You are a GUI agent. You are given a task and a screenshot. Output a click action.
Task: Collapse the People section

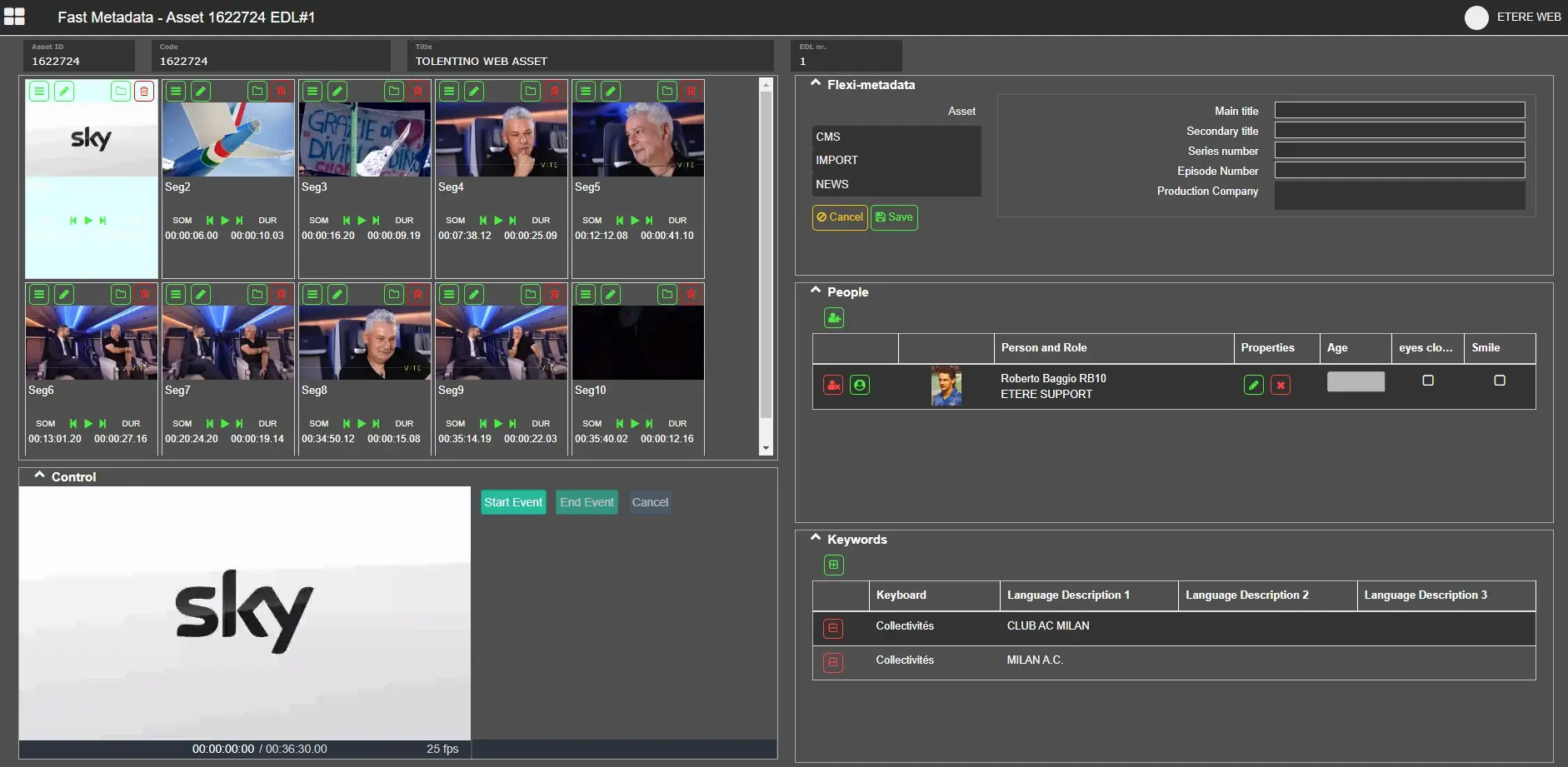(x=816, y=291)
